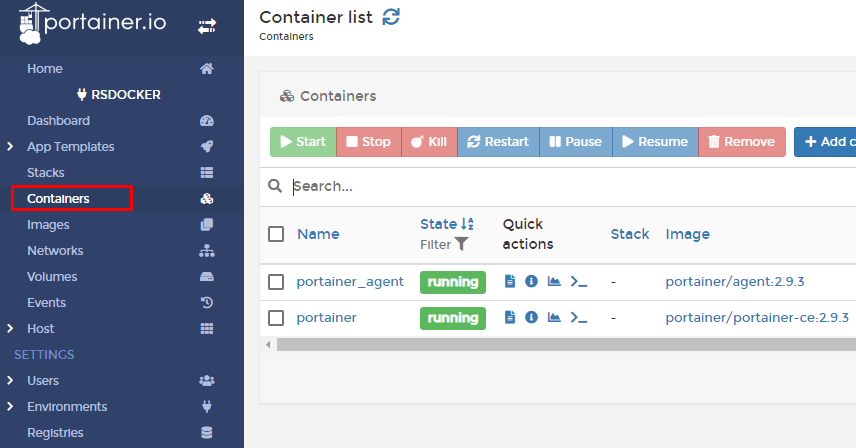Focus the container Search field
The image size is (856, 448).
573,187
